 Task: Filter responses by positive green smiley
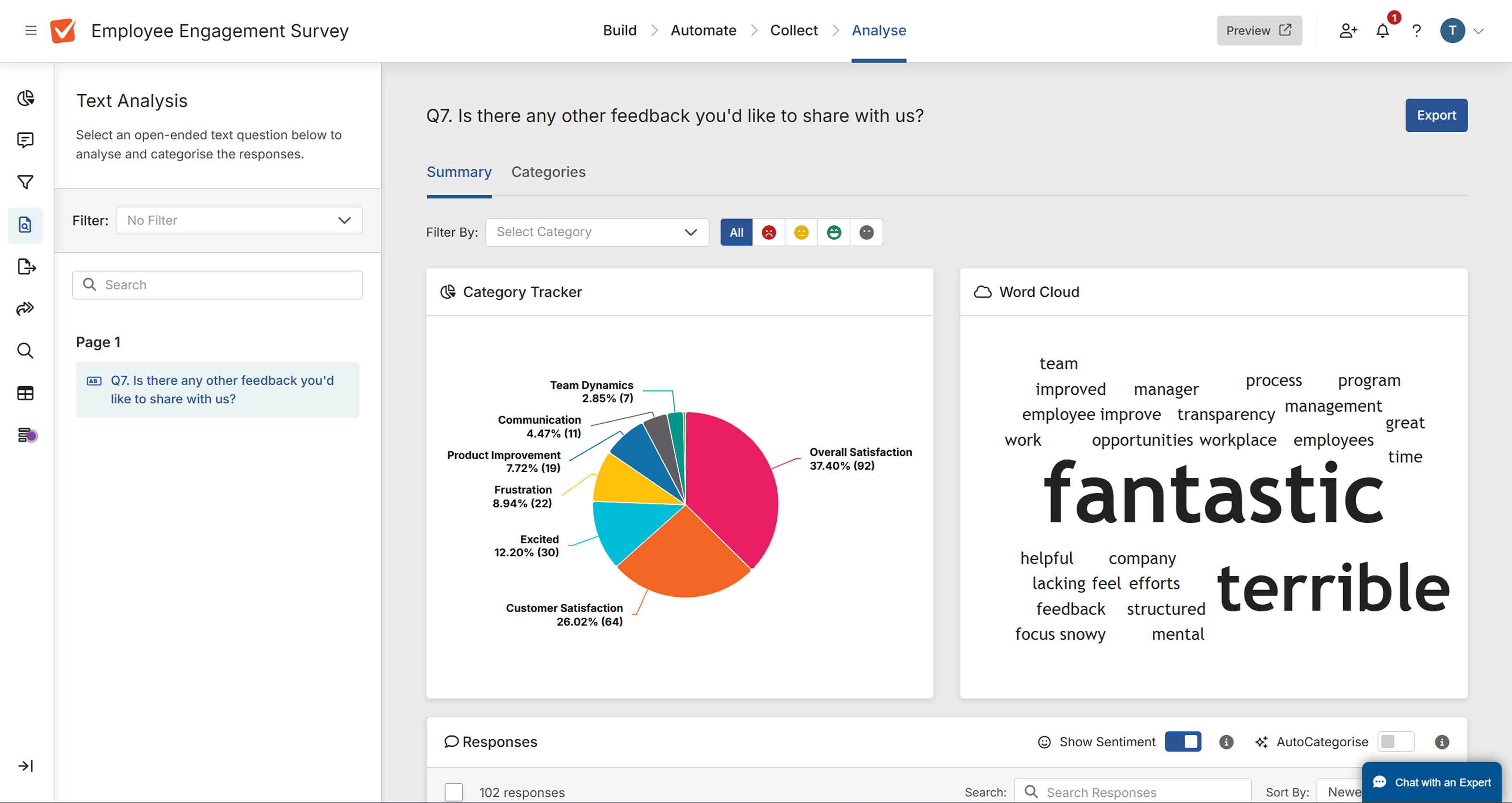point(833,233)
